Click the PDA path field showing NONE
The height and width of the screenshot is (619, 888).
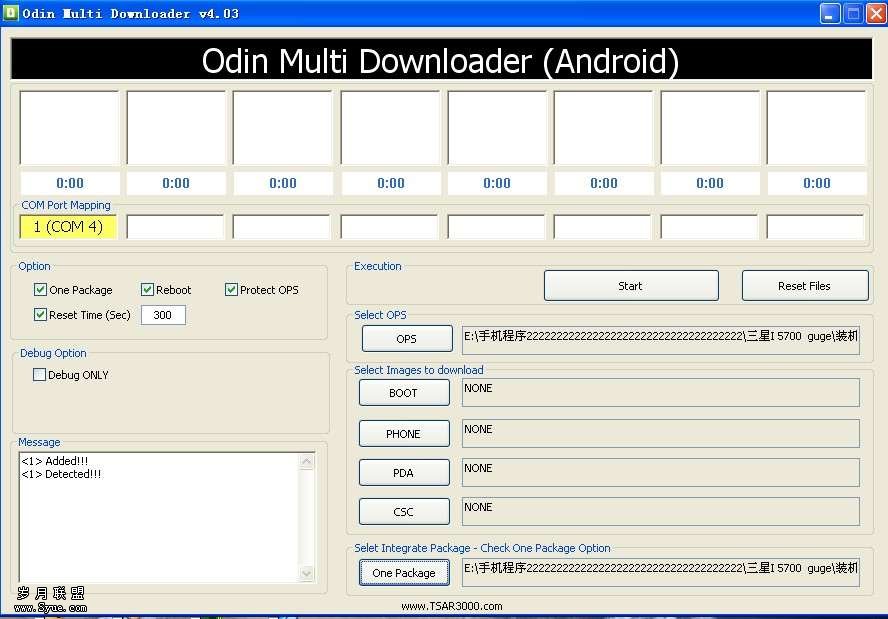(660, 472)
